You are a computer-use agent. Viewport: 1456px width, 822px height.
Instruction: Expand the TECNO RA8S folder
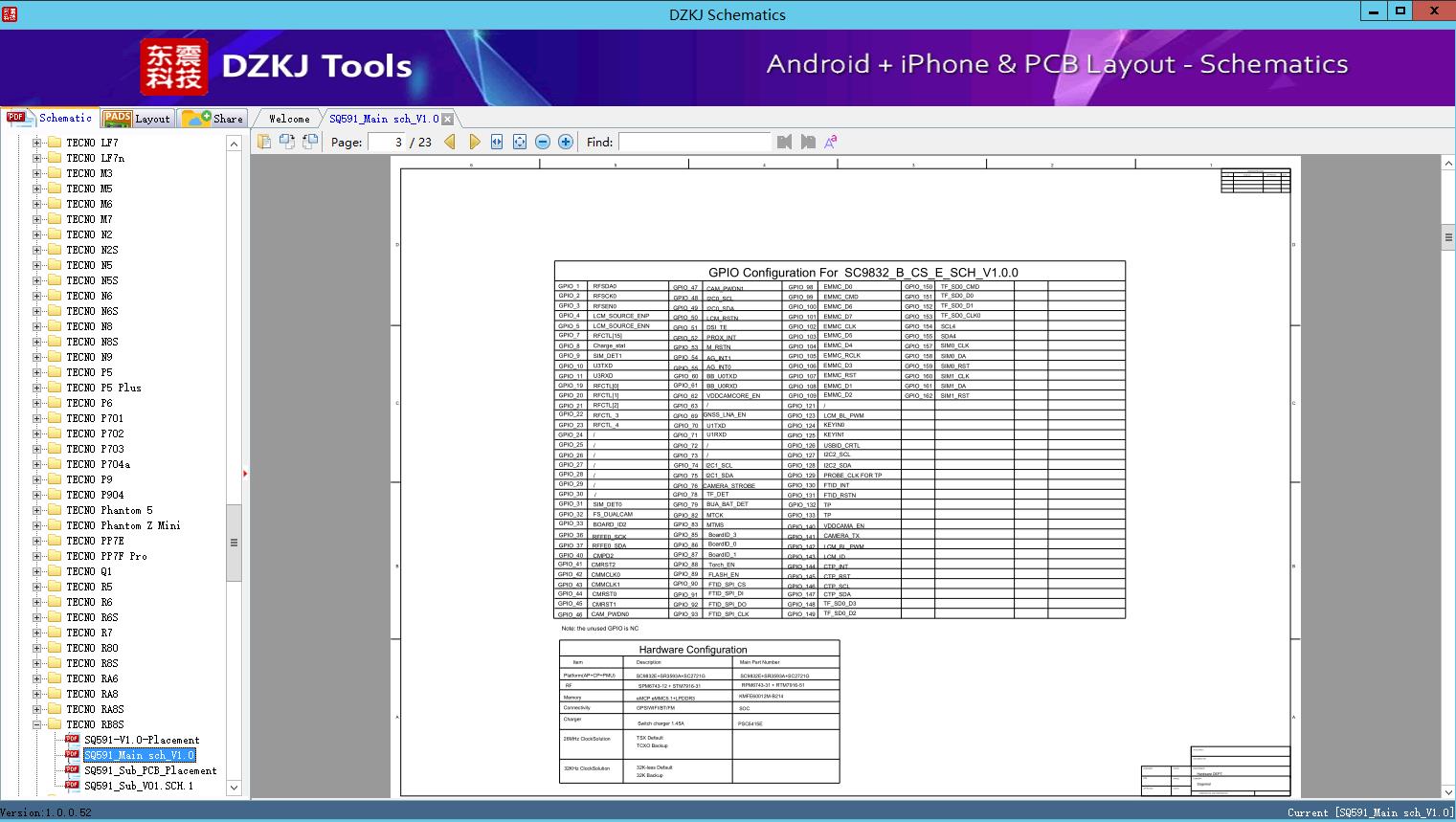(x=36, y=709)
